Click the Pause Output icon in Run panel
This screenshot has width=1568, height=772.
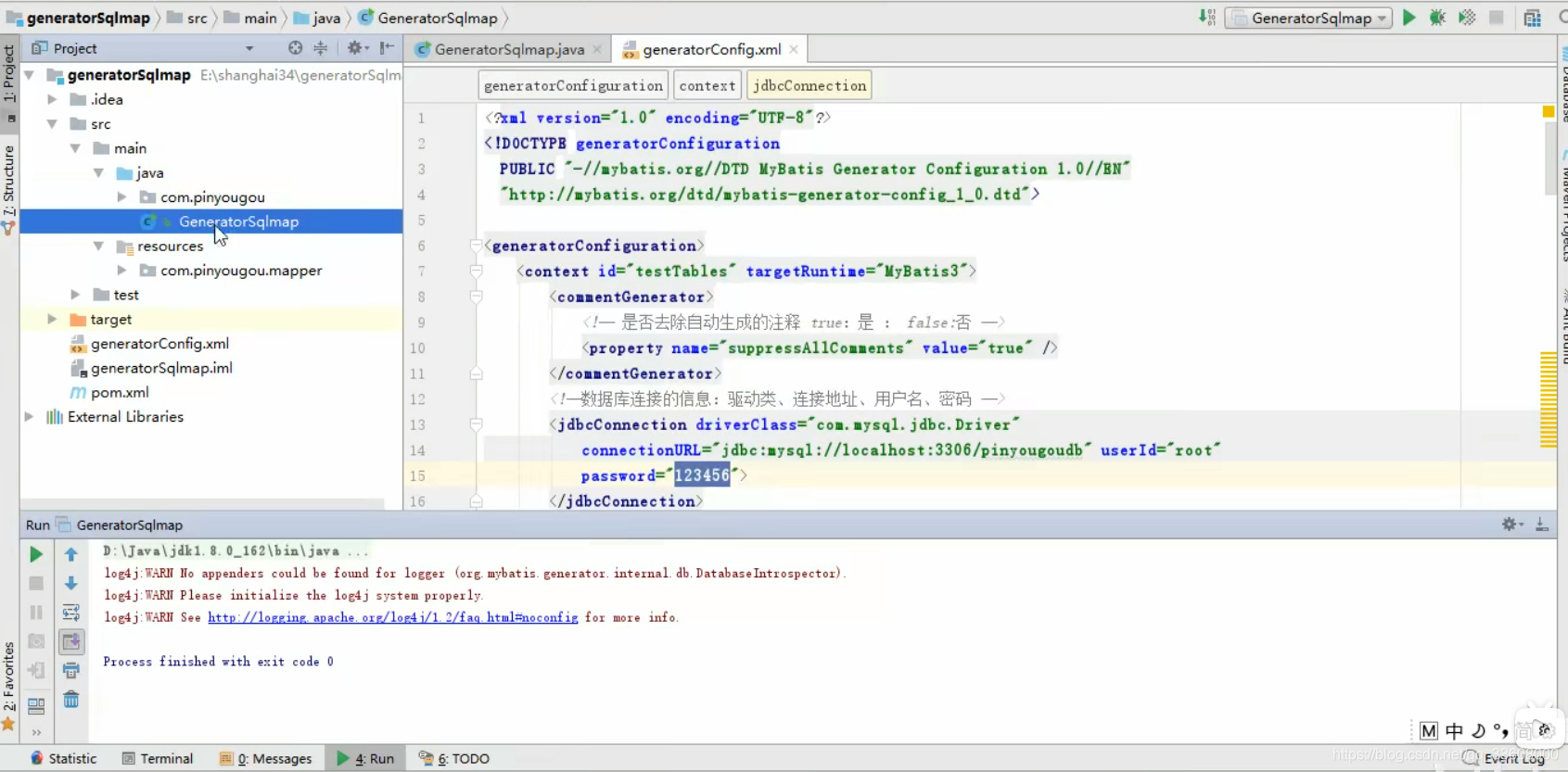coord(36,613)
